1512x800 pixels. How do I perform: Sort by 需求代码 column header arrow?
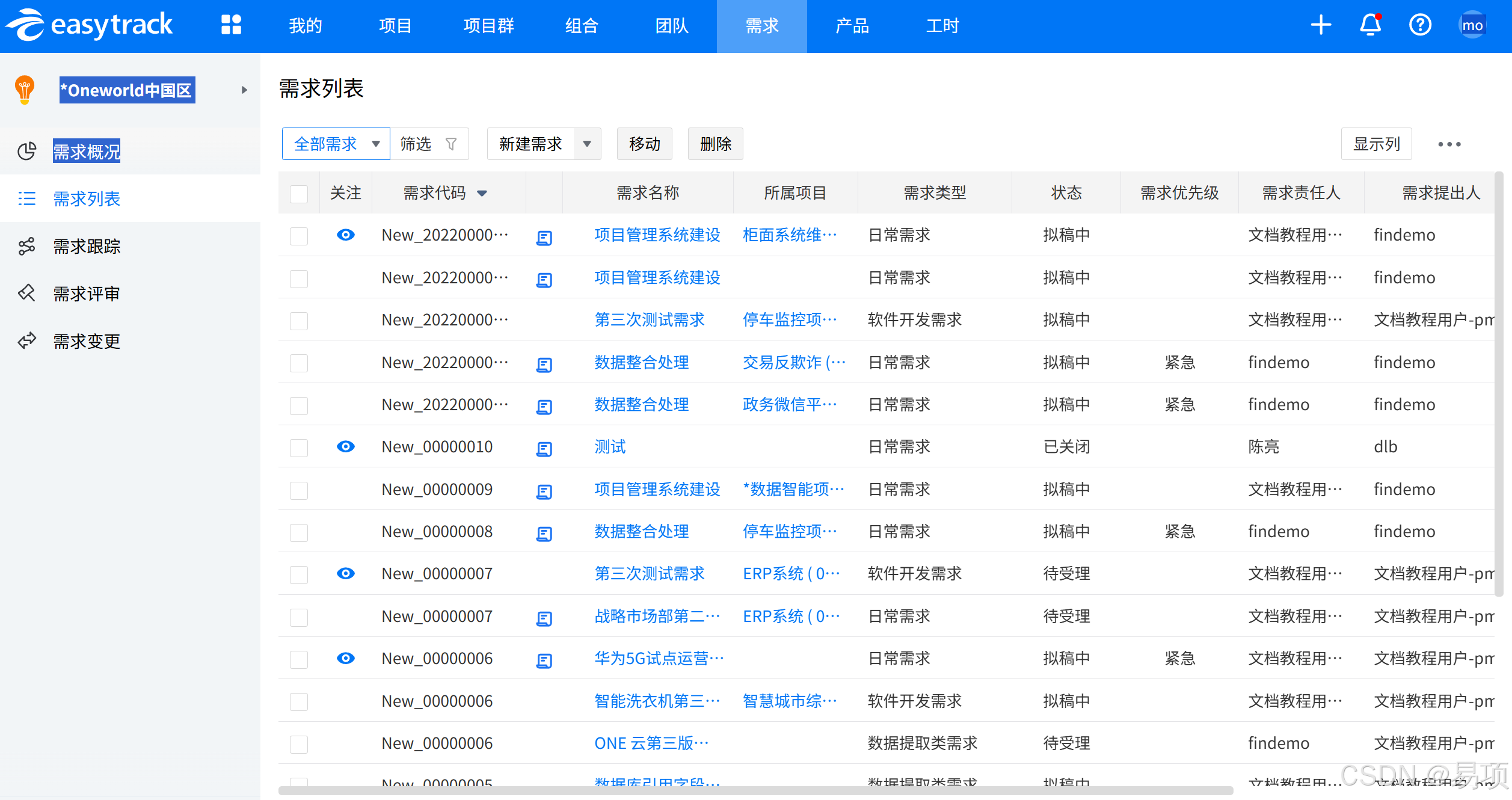point(482,194)
